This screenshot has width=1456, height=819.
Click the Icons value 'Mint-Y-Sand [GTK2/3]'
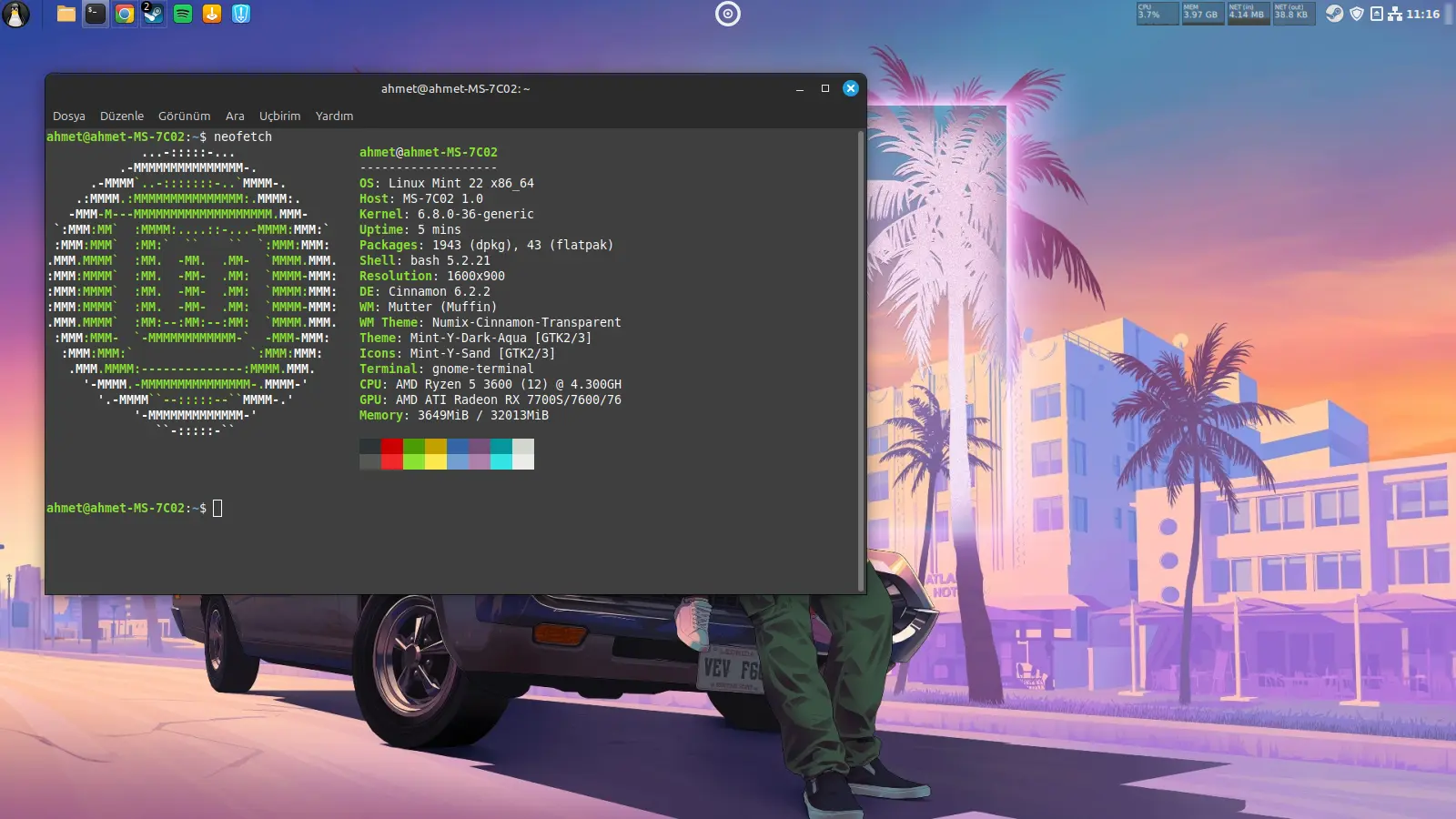pyautogui.click(x=483, y=353)
